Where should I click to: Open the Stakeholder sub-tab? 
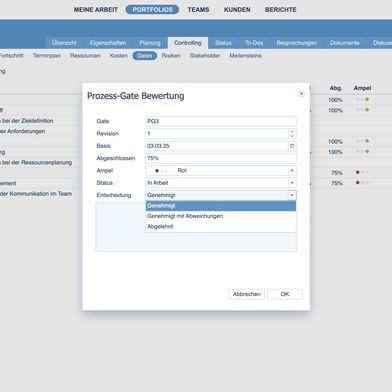(205, 56)
